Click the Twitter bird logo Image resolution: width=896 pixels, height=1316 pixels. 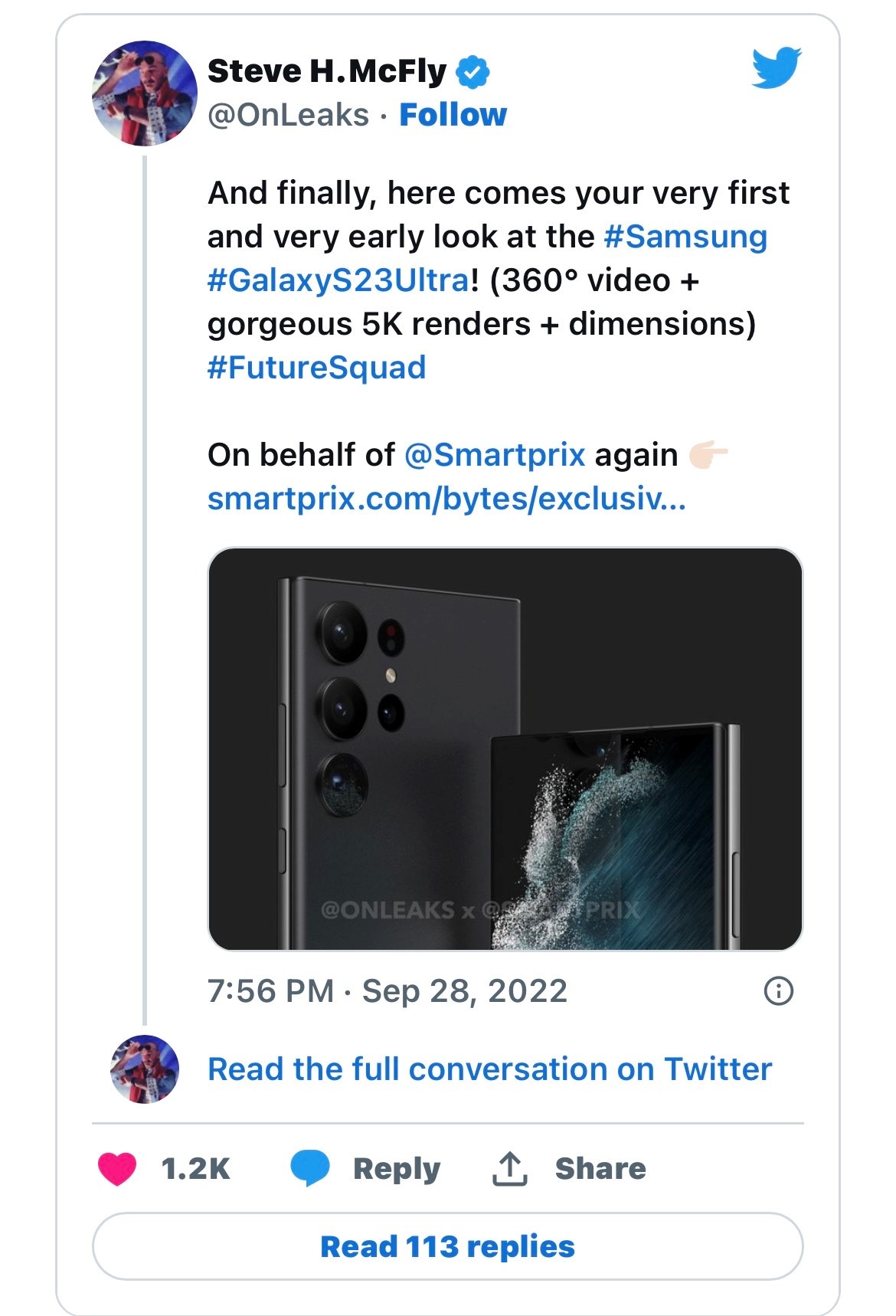(776, 67)
